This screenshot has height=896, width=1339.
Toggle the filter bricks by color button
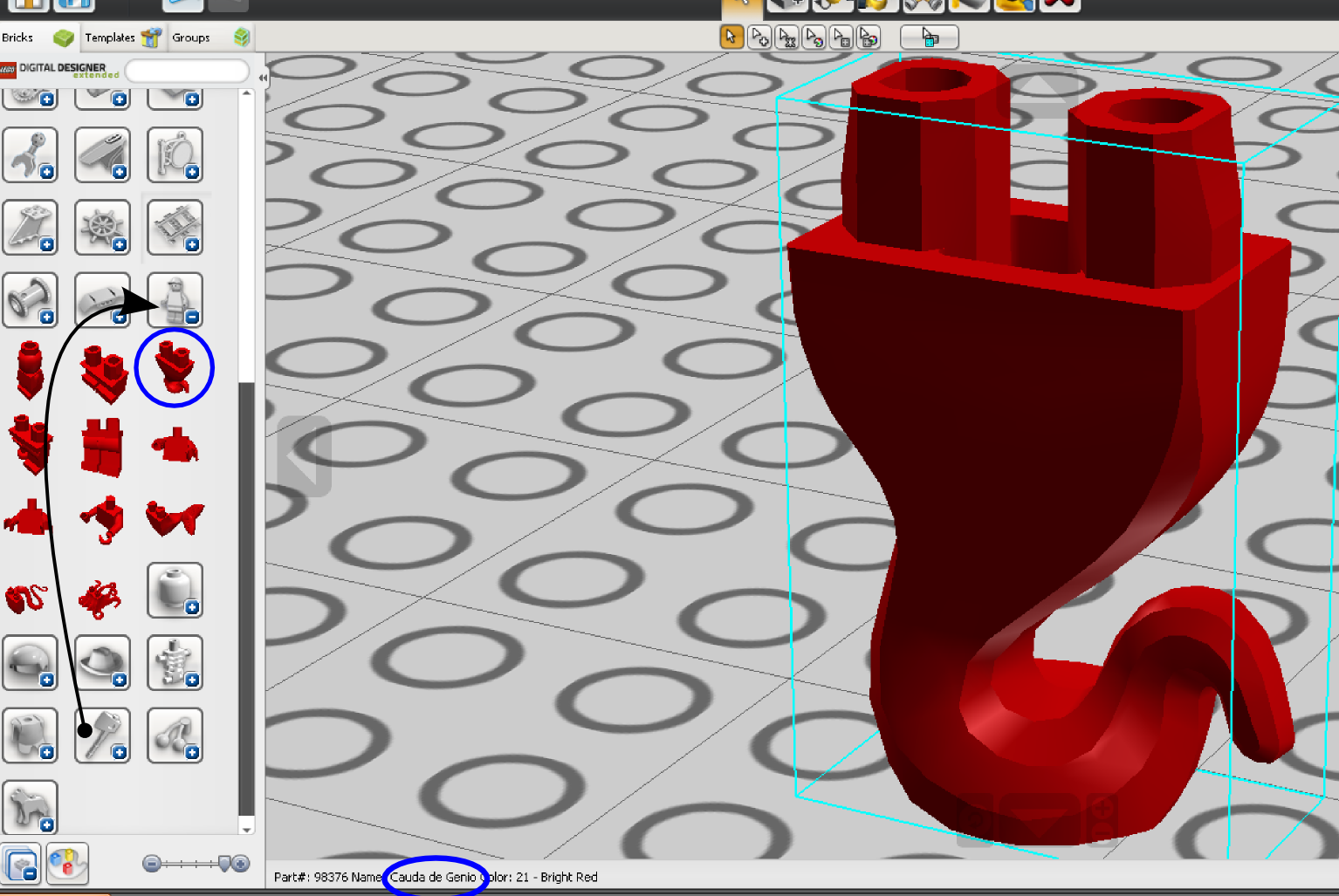click(67, 865)
